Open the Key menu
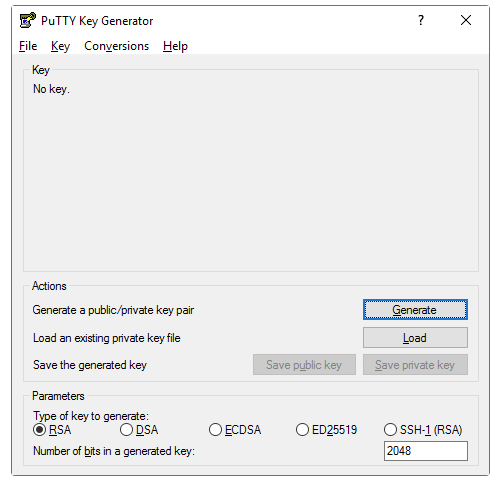The width and height of the screenshot is (497, 489). click(x=60, y=46)
